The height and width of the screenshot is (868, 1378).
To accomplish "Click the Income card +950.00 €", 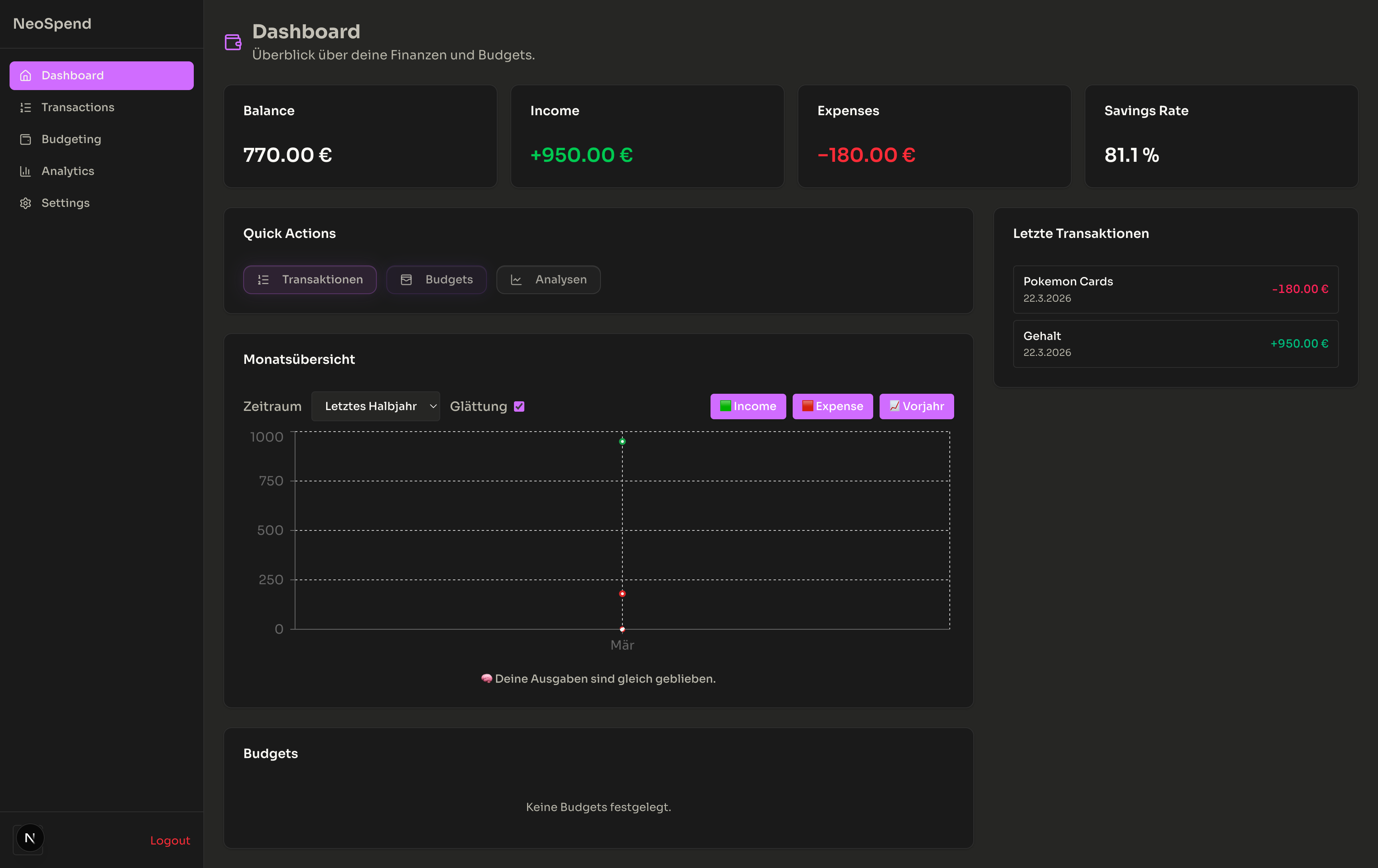I will pyautogui.click(x=647, y=136).
